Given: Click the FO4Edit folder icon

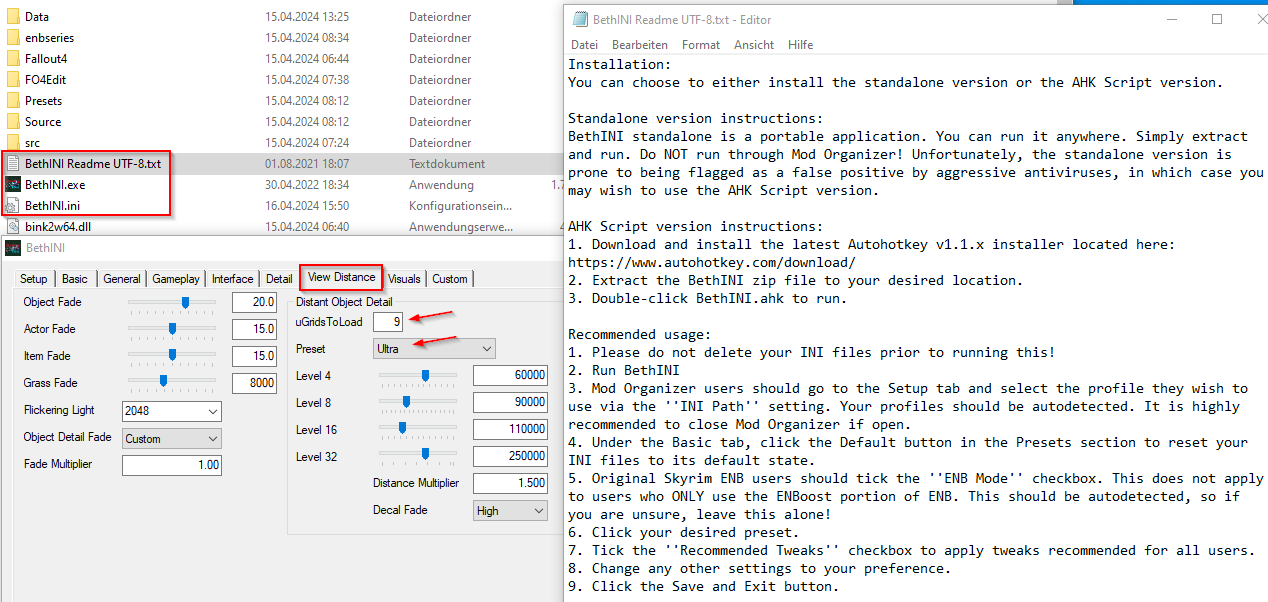Looking at the screenshot, I should tap(13, 80).
